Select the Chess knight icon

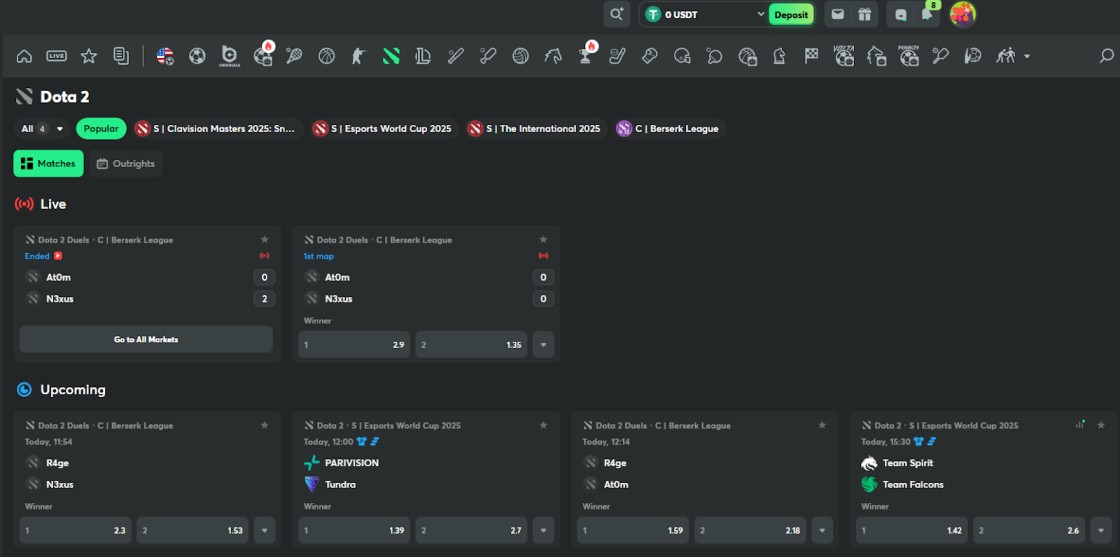pyautogui.click(x=779, y=56)
